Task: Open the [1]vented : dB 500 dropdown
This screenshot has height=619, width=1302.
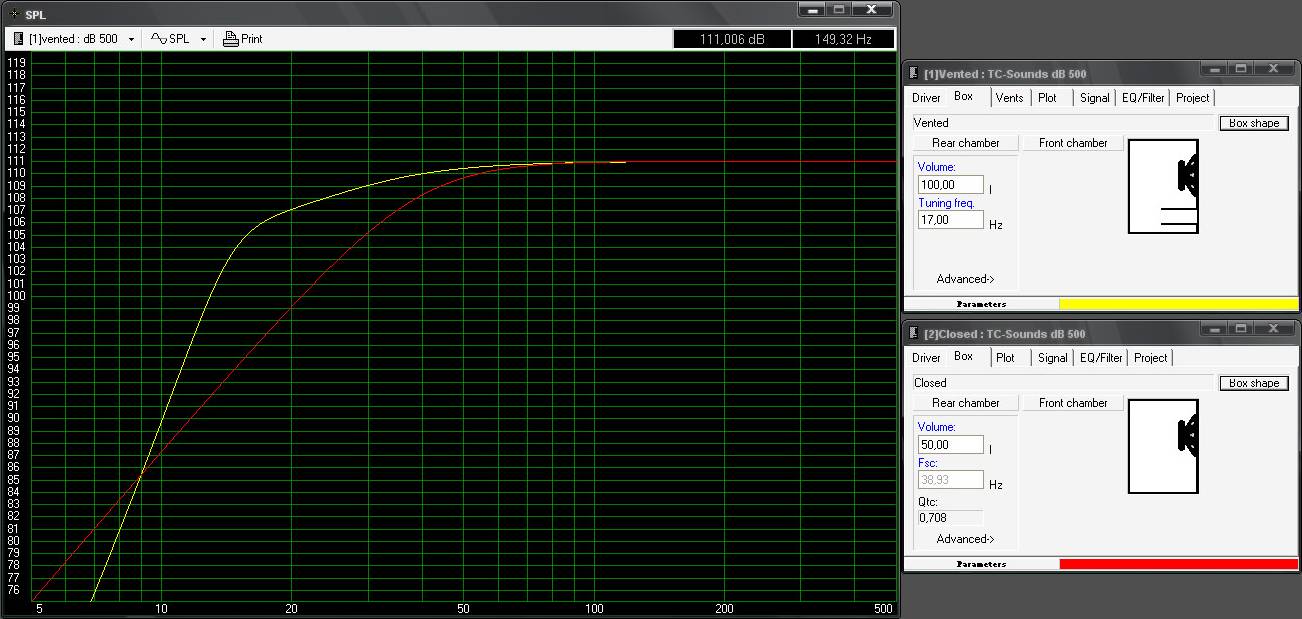Action: [x=131, y=40]
